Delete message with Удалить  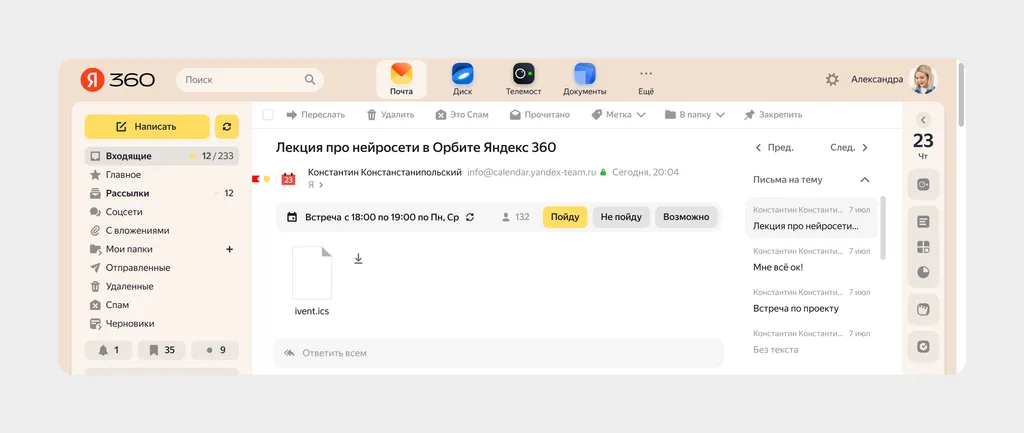[x=391, y=115]
